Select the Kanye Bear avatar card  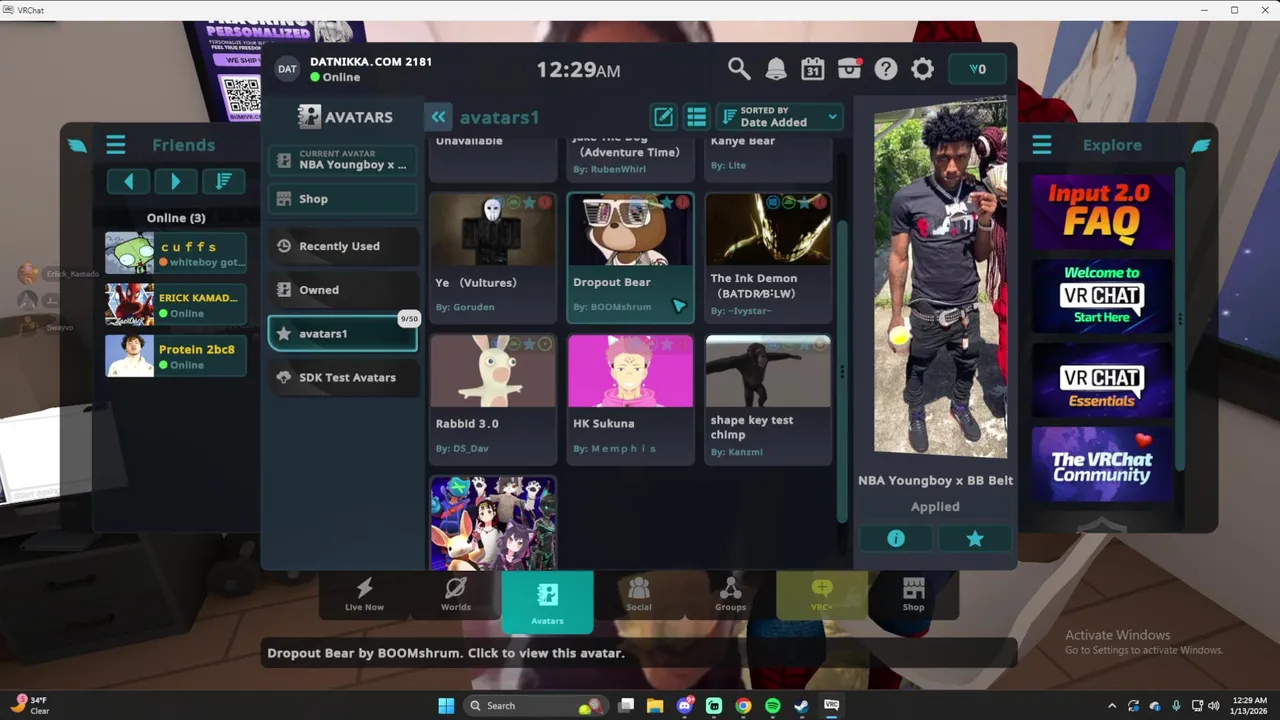[768, 160]
